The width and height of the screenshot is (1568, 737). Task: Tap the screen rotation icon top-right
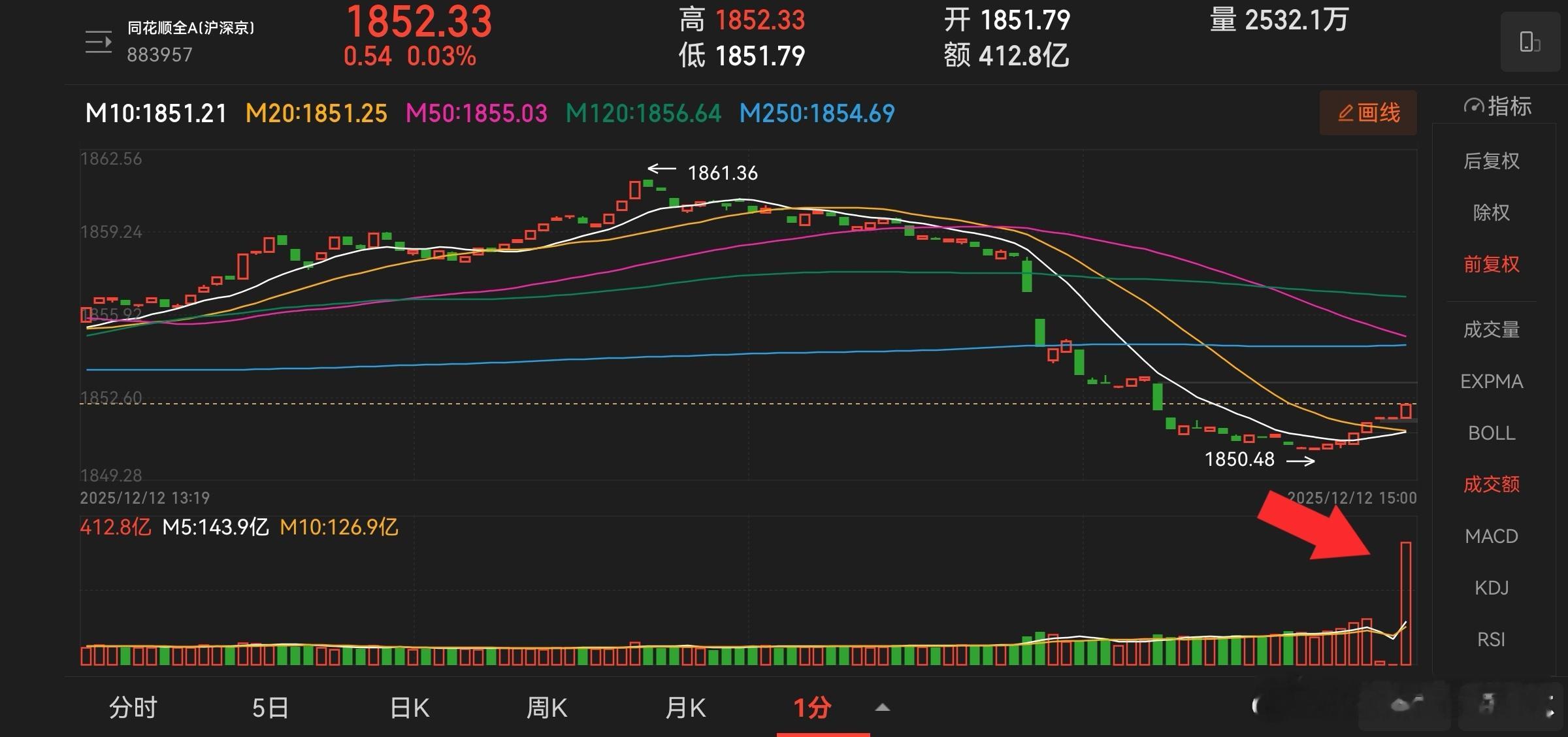[1529, 42]
